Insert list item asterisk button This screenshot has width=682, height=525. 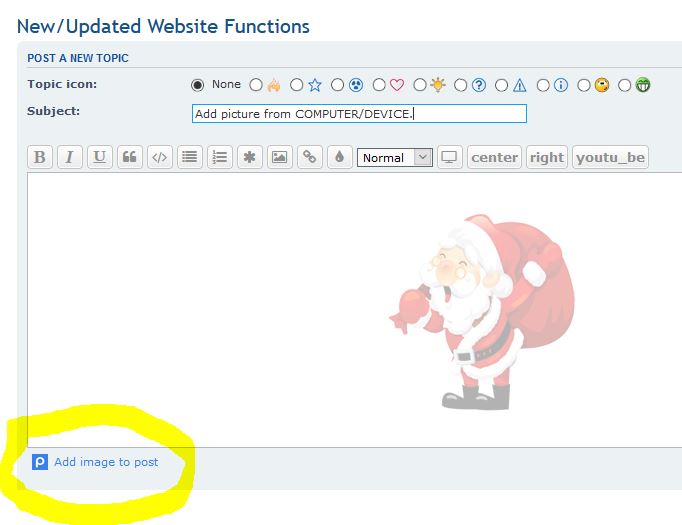pos(250,157)
